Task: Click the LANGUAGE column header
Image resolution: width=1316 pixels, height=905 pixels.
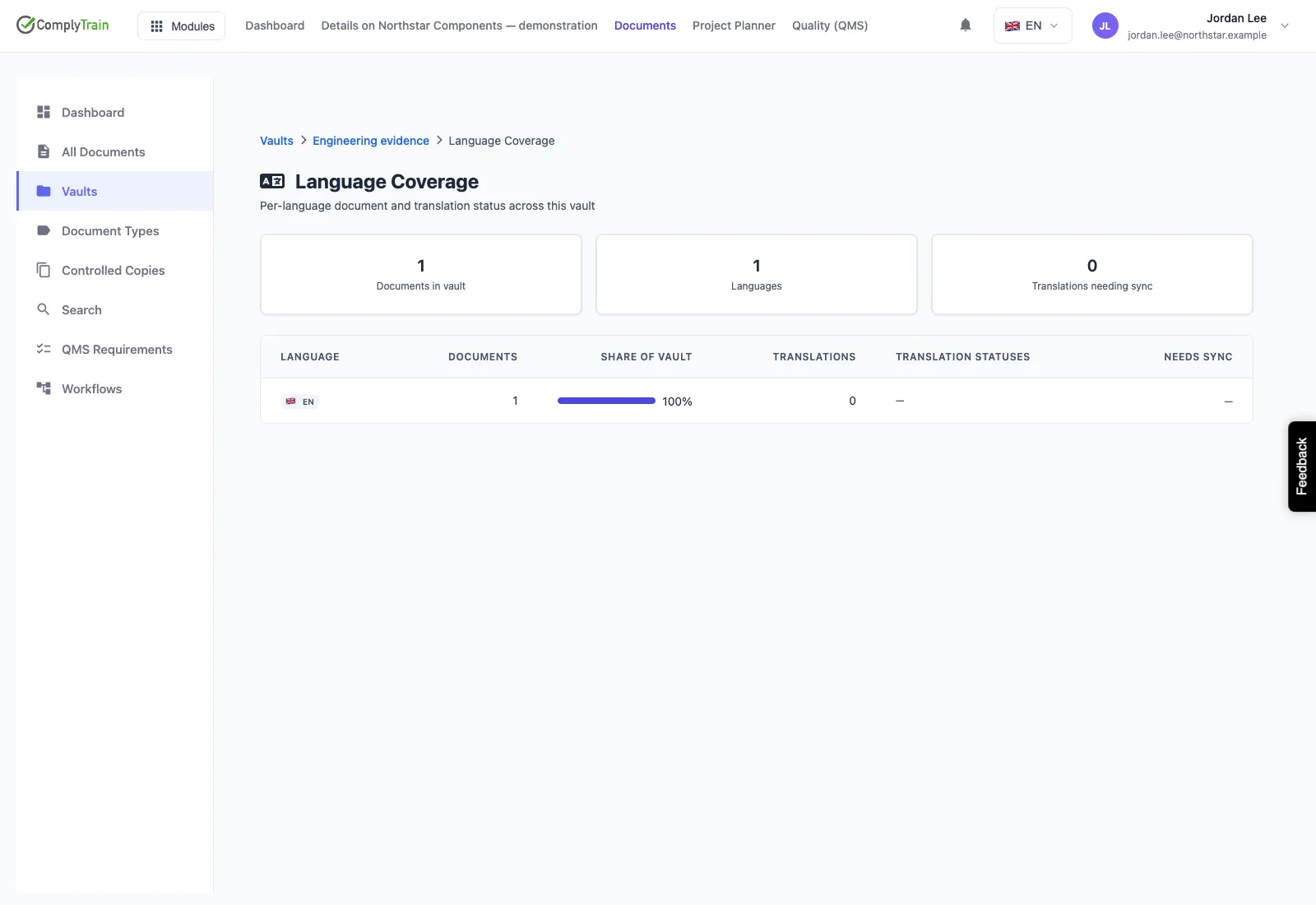Action: point(310,357)
